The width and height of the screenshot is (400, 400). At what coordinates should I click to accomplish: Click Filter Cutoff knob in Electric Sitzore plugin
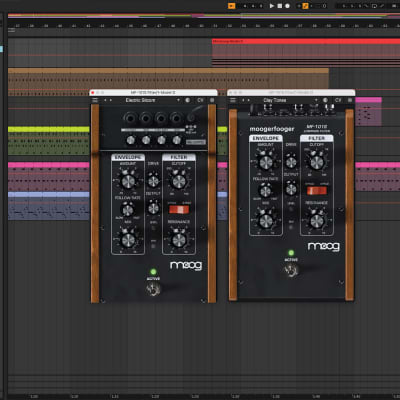179,182
